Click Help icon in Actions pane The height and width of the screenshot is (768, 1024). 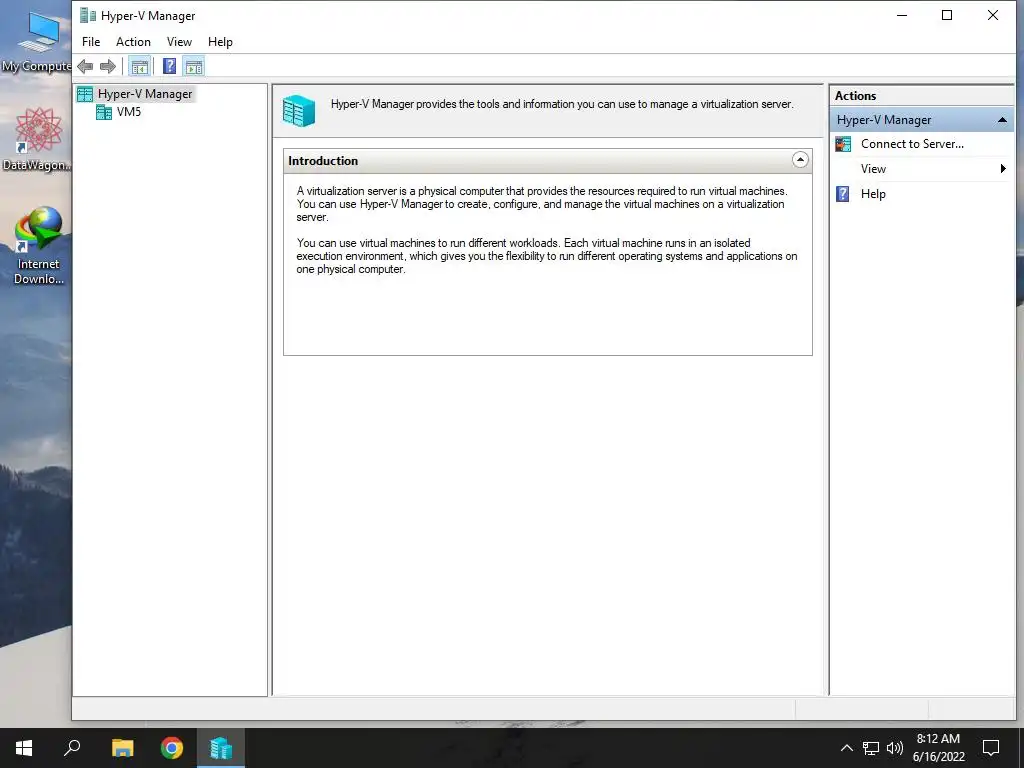click(x=843, y=194)
